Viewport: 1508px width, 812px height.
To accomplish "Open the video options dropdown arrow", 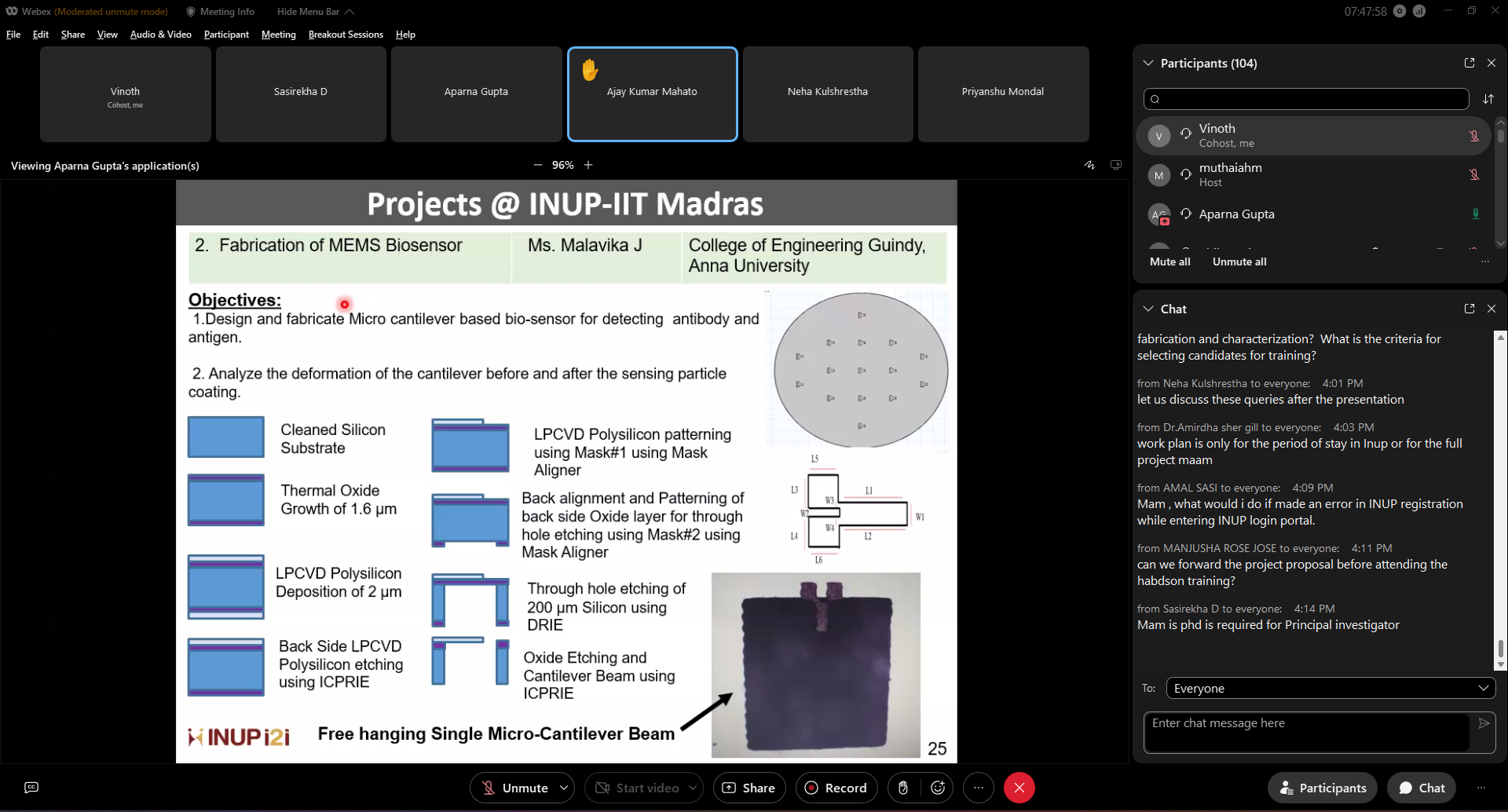I will pos(694,788).
